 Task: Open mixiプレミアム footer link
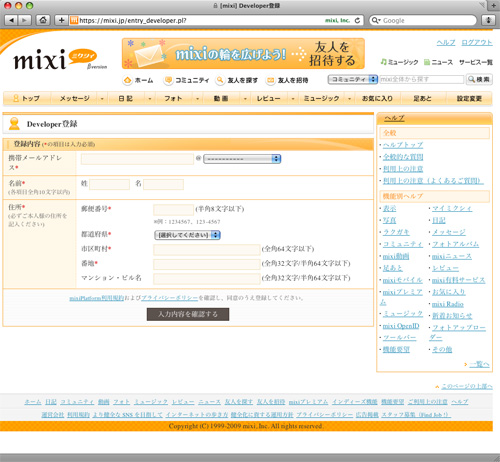coord(308,402)
